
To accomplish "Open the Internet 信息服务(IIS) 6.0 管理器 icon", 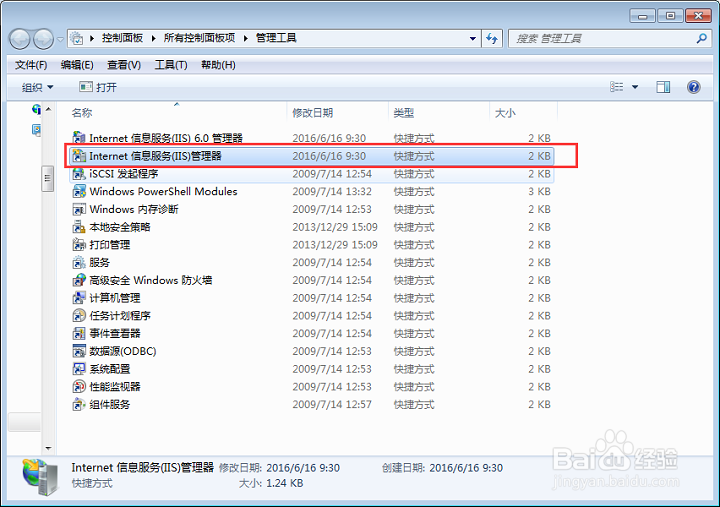I will coord(79,138).
